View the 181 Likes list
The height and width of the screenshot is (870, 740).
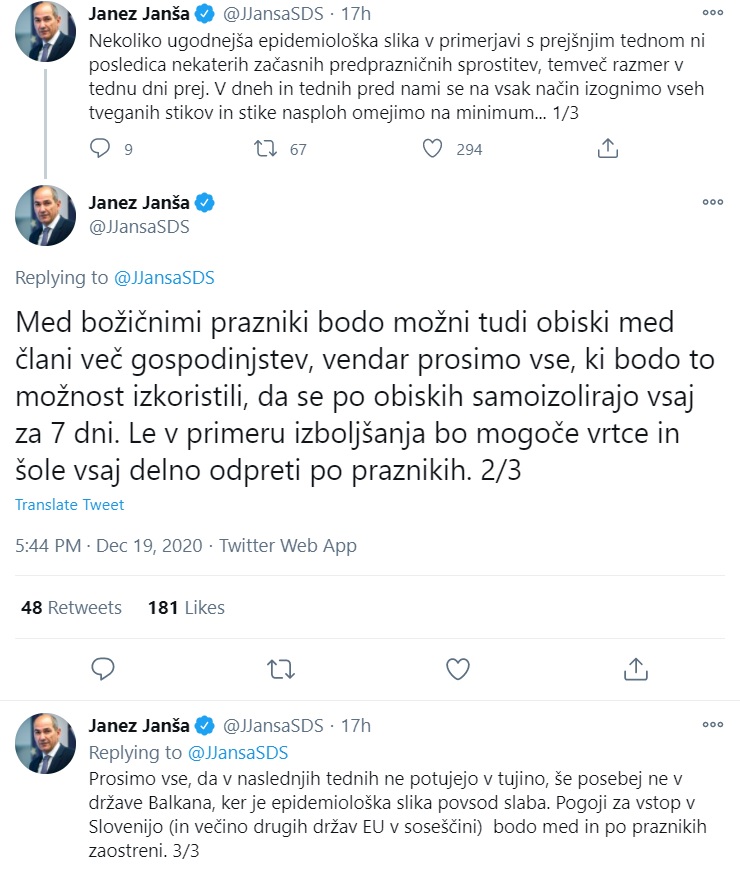pos(186,608)
